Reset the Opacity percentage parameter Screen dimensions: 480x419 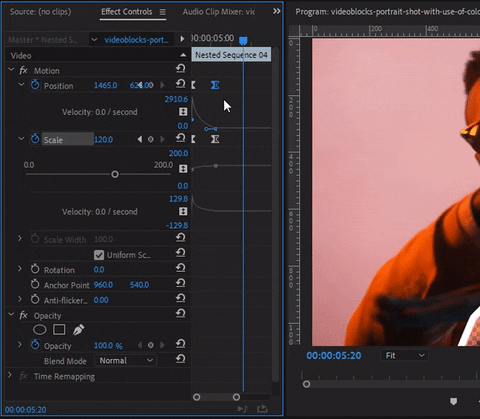(x=180, y=344)
